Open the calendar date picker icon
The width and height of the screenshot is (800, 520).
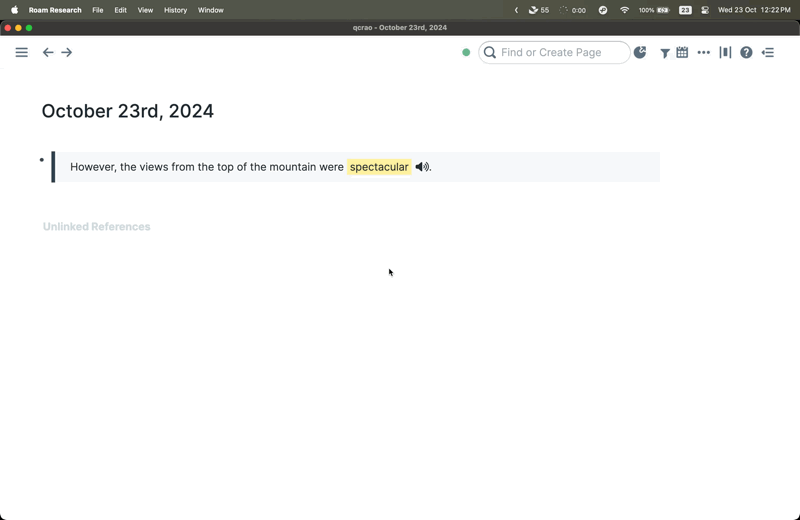[682, 52]
